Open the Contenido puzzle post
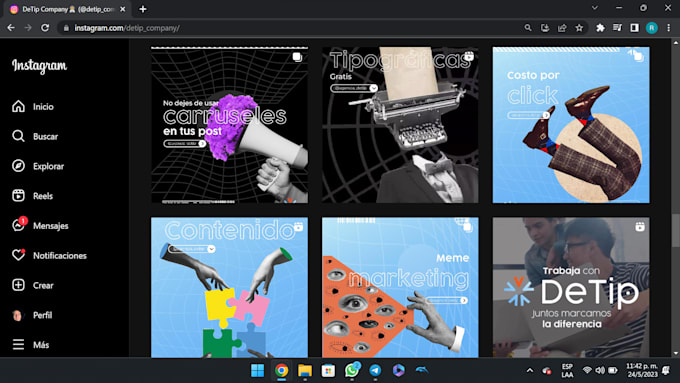The image size is (680, 383). (229, 287)
